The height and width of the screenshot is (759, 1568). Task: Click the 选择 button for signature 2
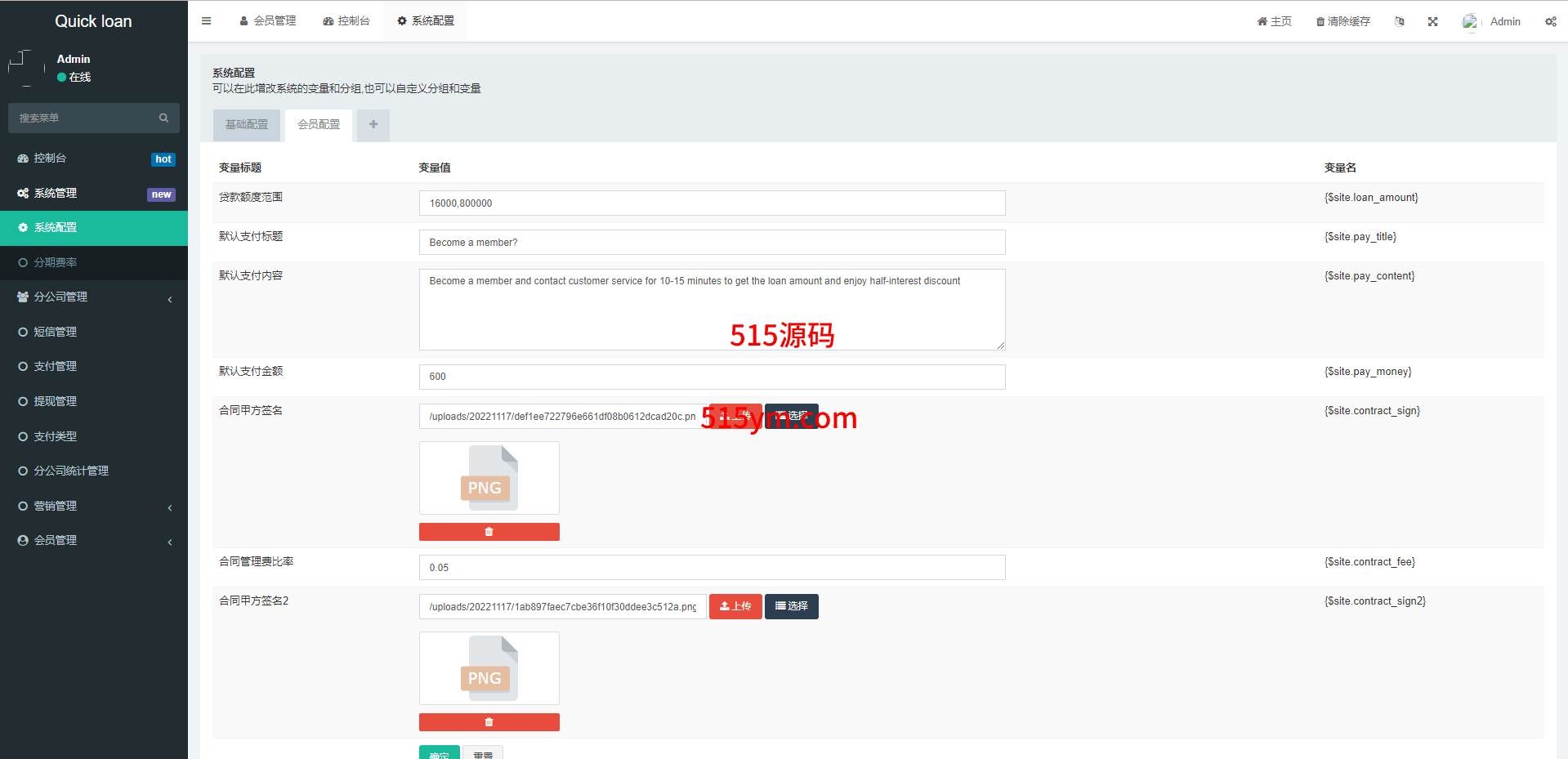point(791,606)
